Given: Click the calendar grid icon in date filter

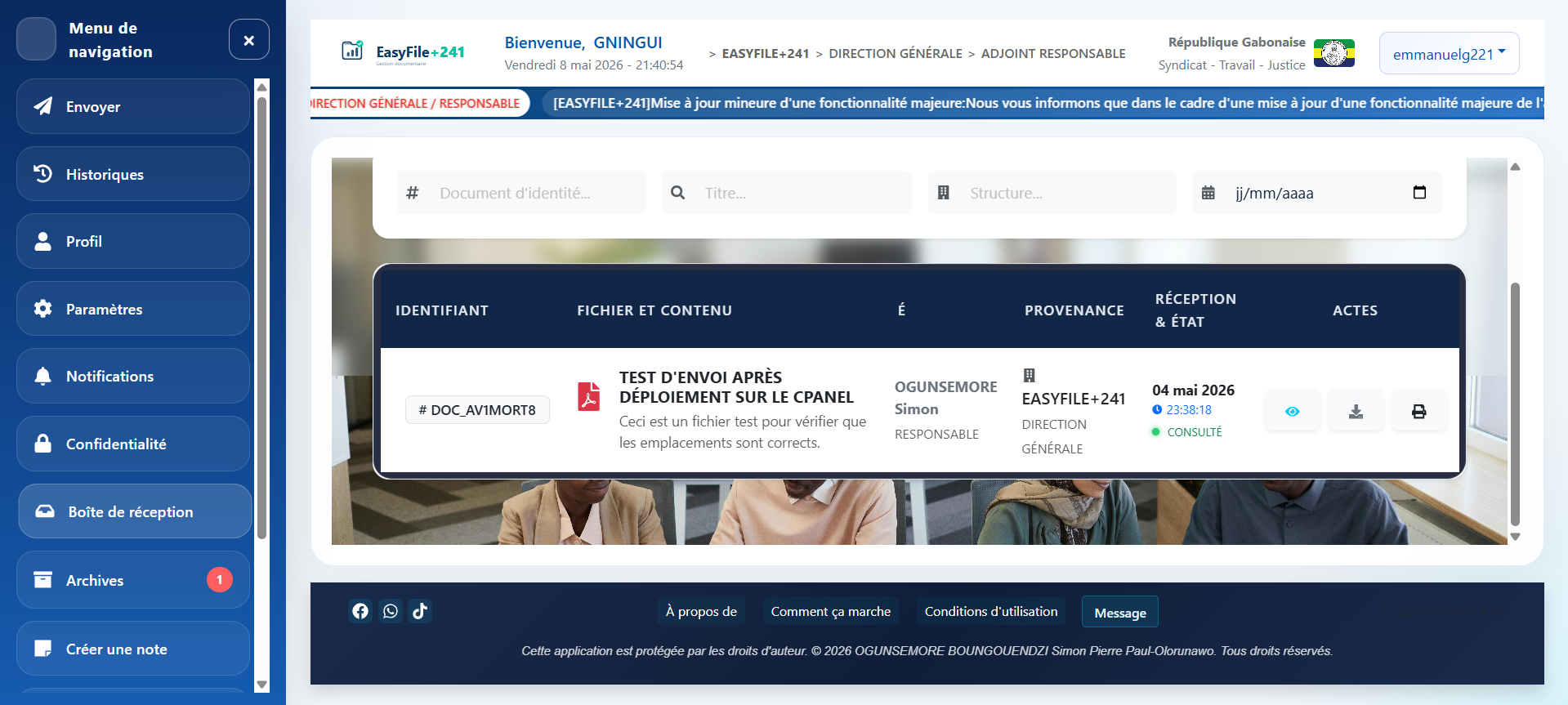Looking at the screenshot, I should 1208,193.
